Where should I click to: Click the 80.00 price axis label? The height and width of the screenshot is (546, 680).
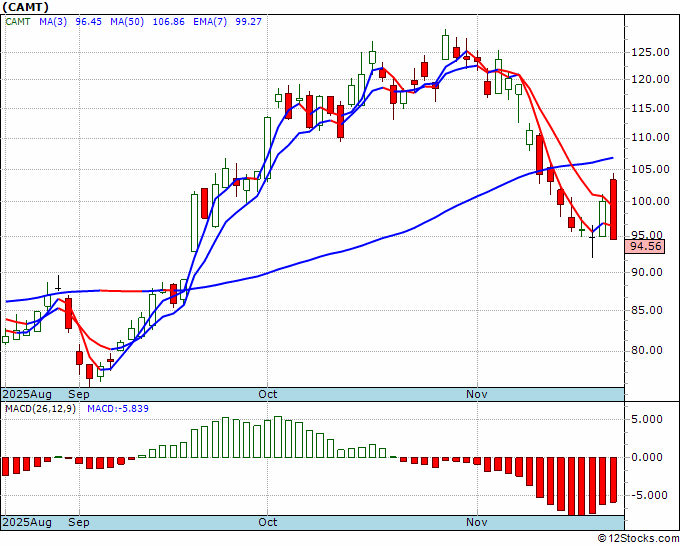(647, 350)
